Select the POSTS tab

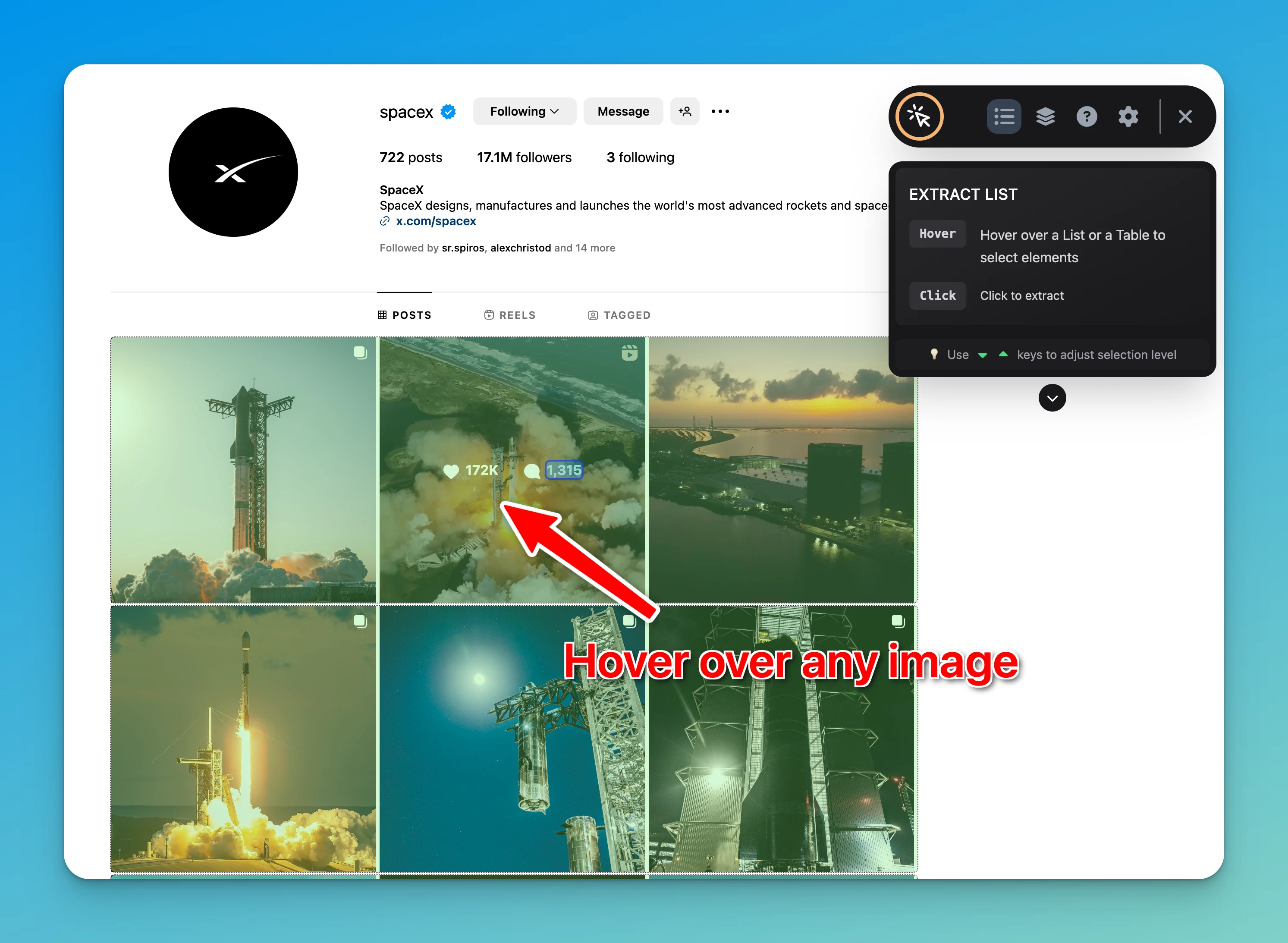tap(405, 315)
